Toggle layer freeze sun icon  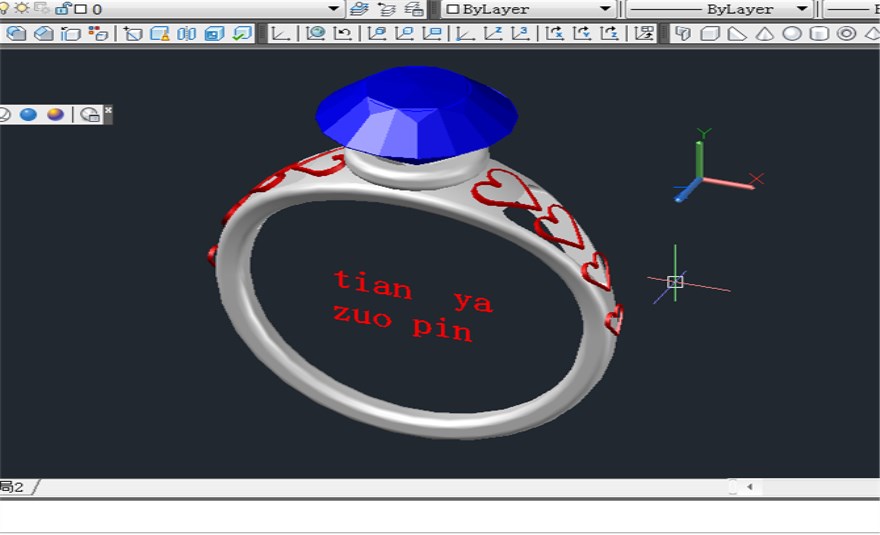21,9
